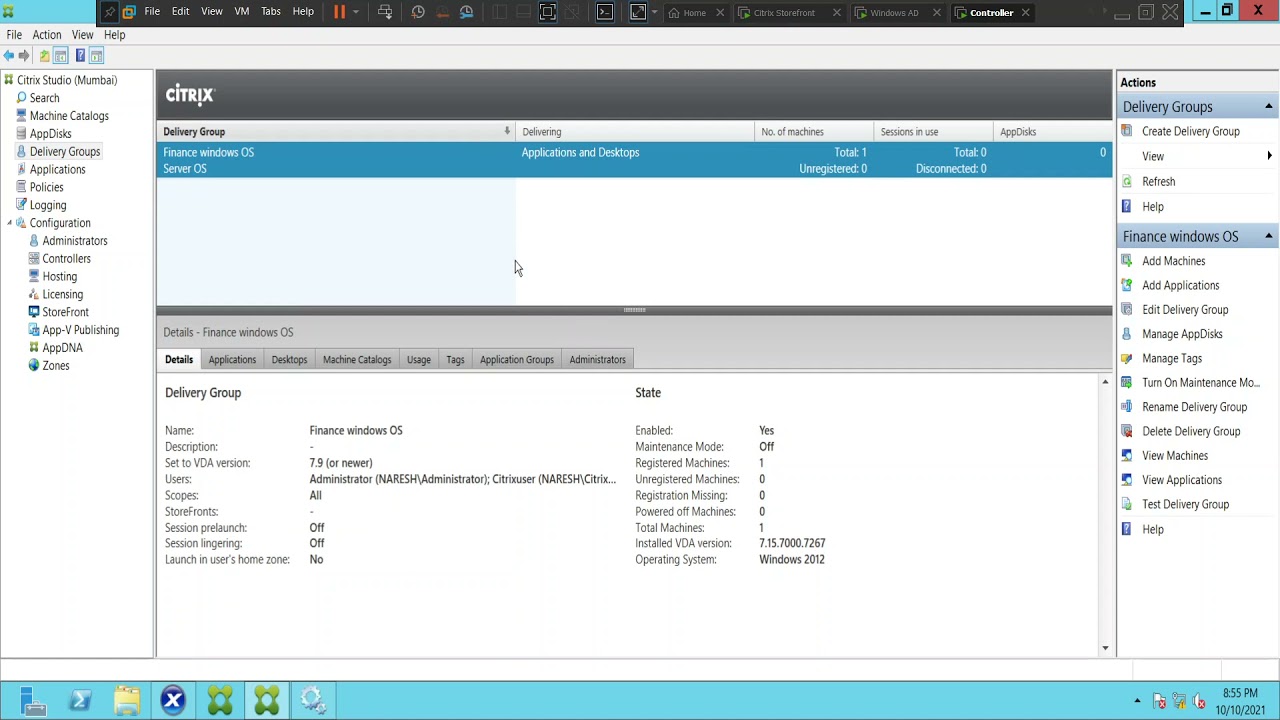Open the VMware File menu
The image size is (1280, 720).
[x=152, y=12]
